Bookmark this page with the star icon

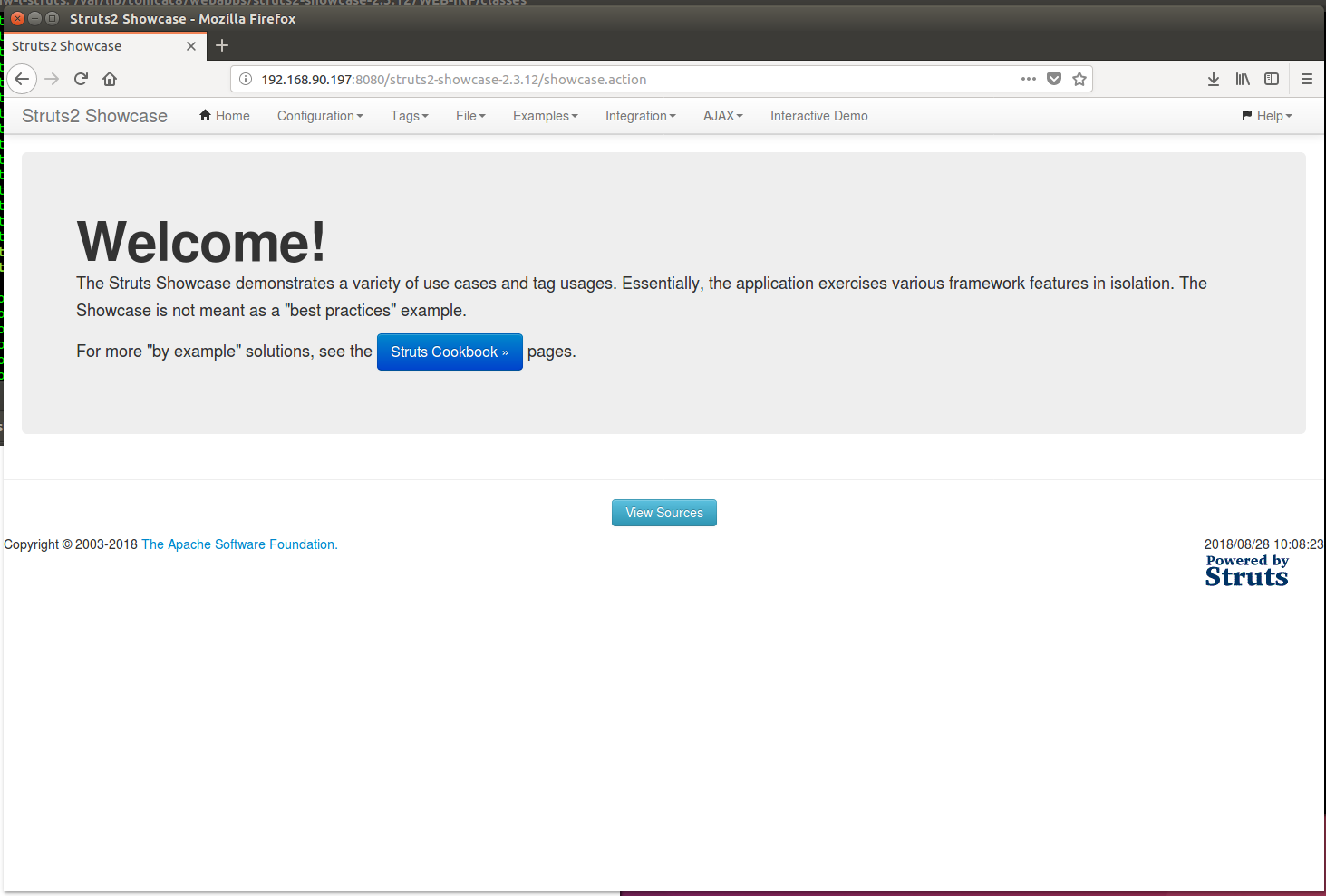pos(1079,79)
